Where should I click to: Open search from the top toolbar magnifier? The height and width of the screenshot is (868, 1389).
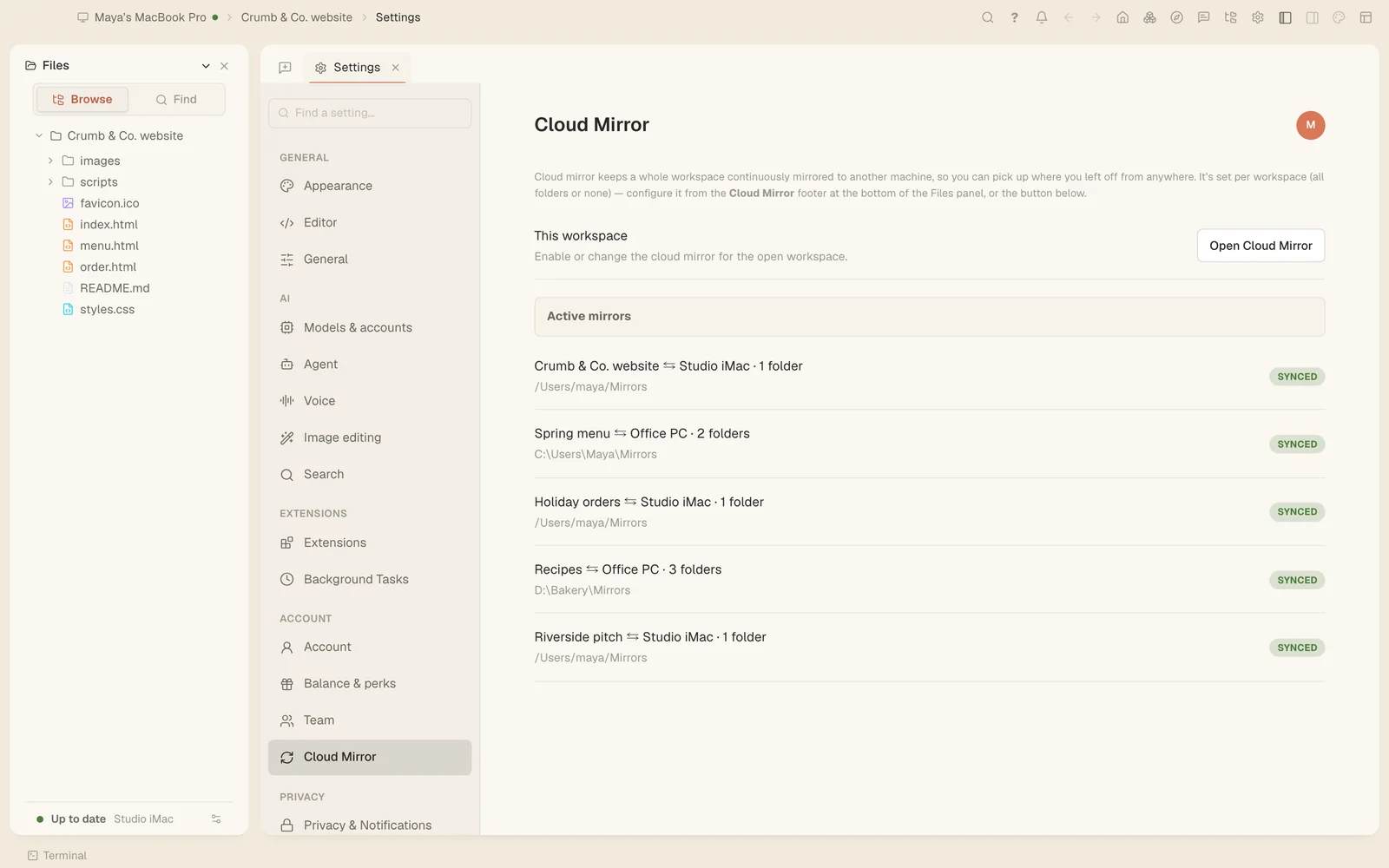click(987, 17)
